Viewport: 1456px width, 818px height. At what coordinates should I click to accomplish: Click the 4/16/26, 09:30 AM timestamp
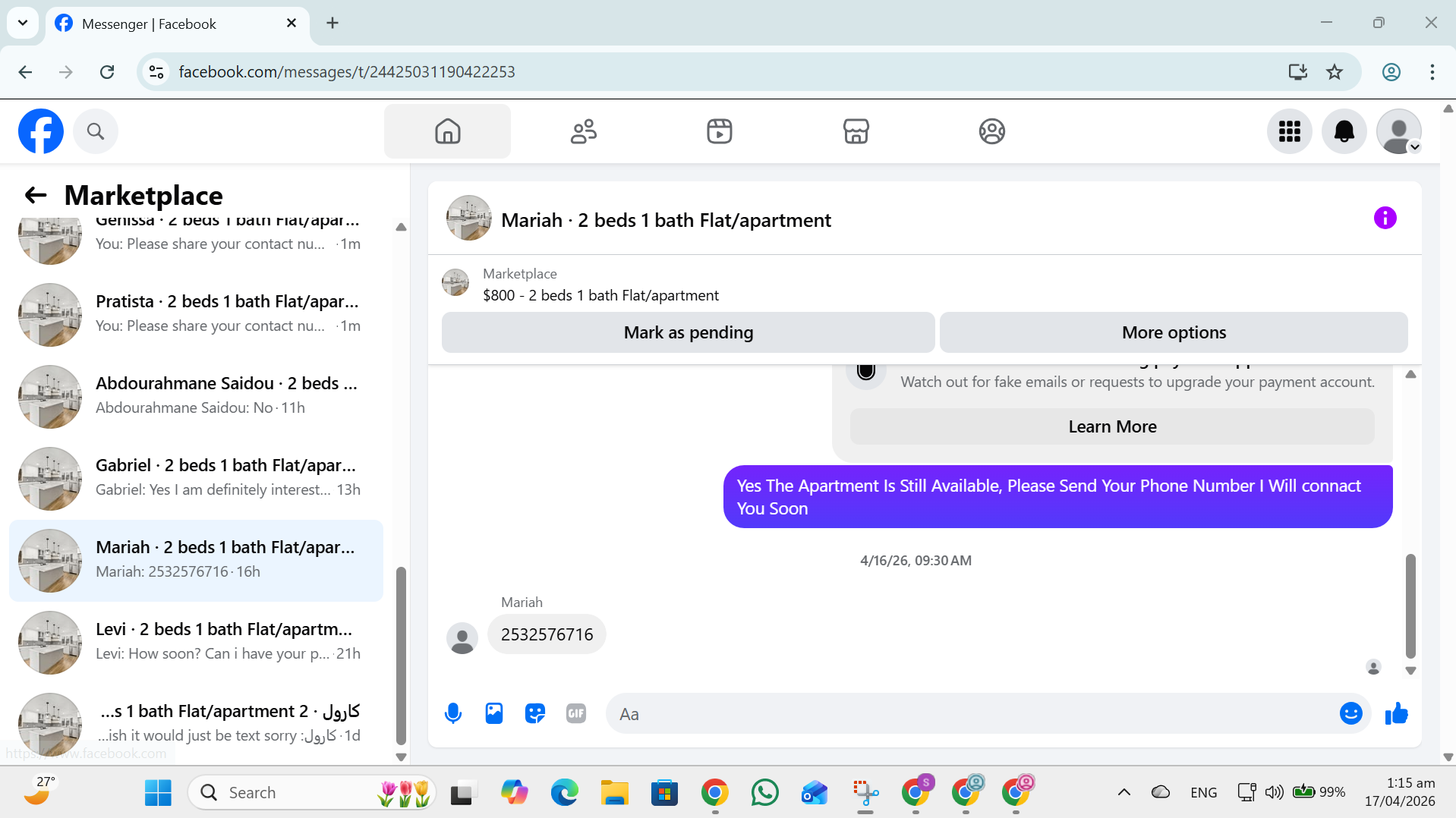click(916, 561)
